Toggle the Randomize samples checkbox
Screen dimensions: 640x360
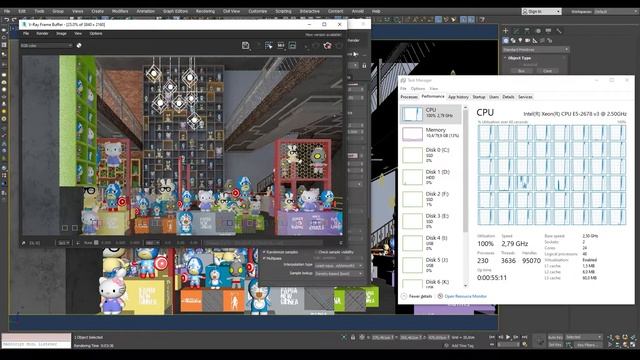pyautogui.click(x=264, y=252)
